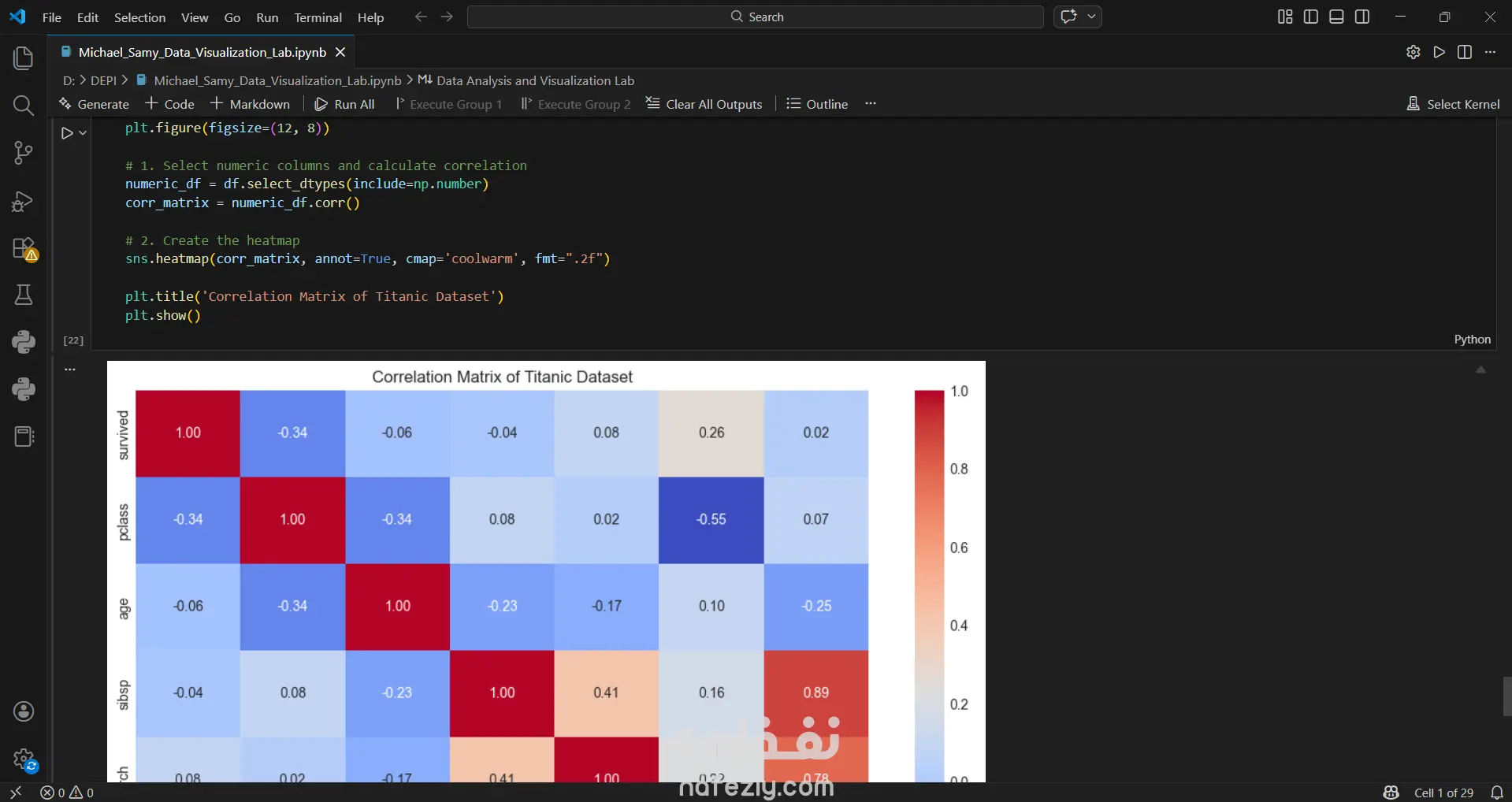Open notifications bell in the status bar
The height and width of the screenshot is (802, 1512).
[1497, 793]
